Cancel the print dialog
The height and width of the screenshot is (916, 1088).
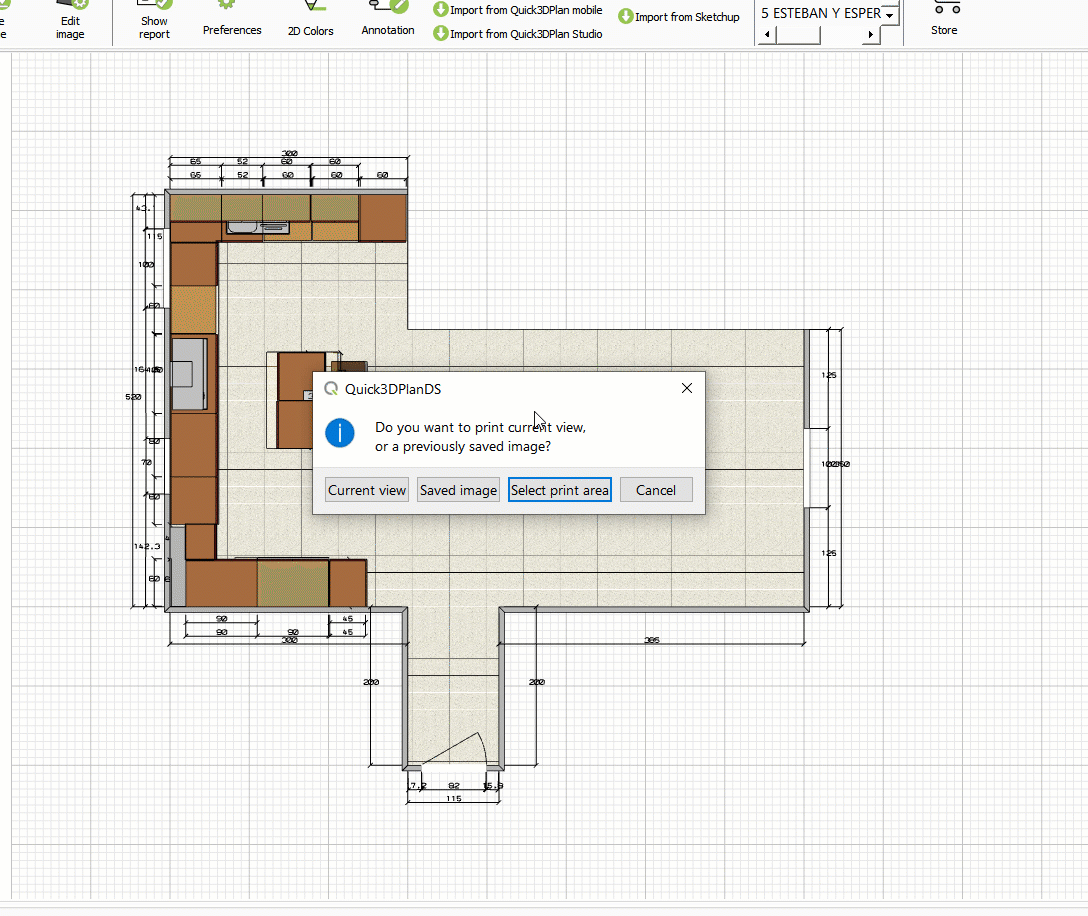656,490
